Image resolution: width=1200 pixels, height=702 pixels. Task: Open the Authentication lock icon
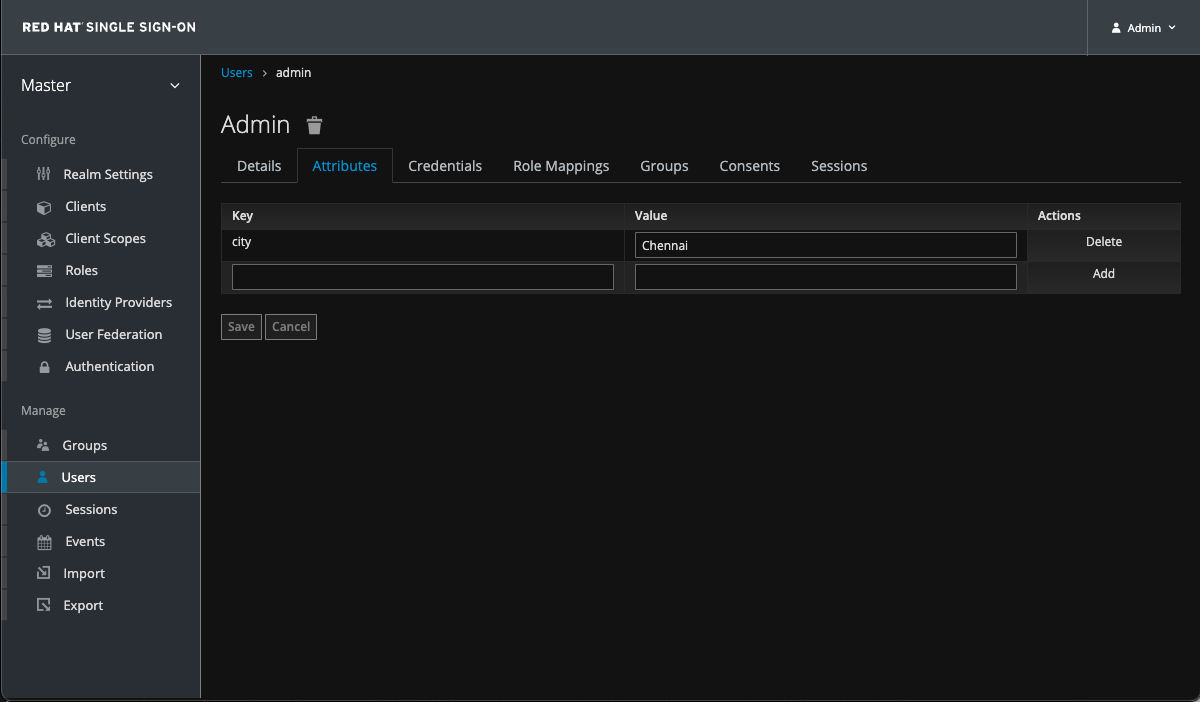pyautogui.click(x=46, y=366)
